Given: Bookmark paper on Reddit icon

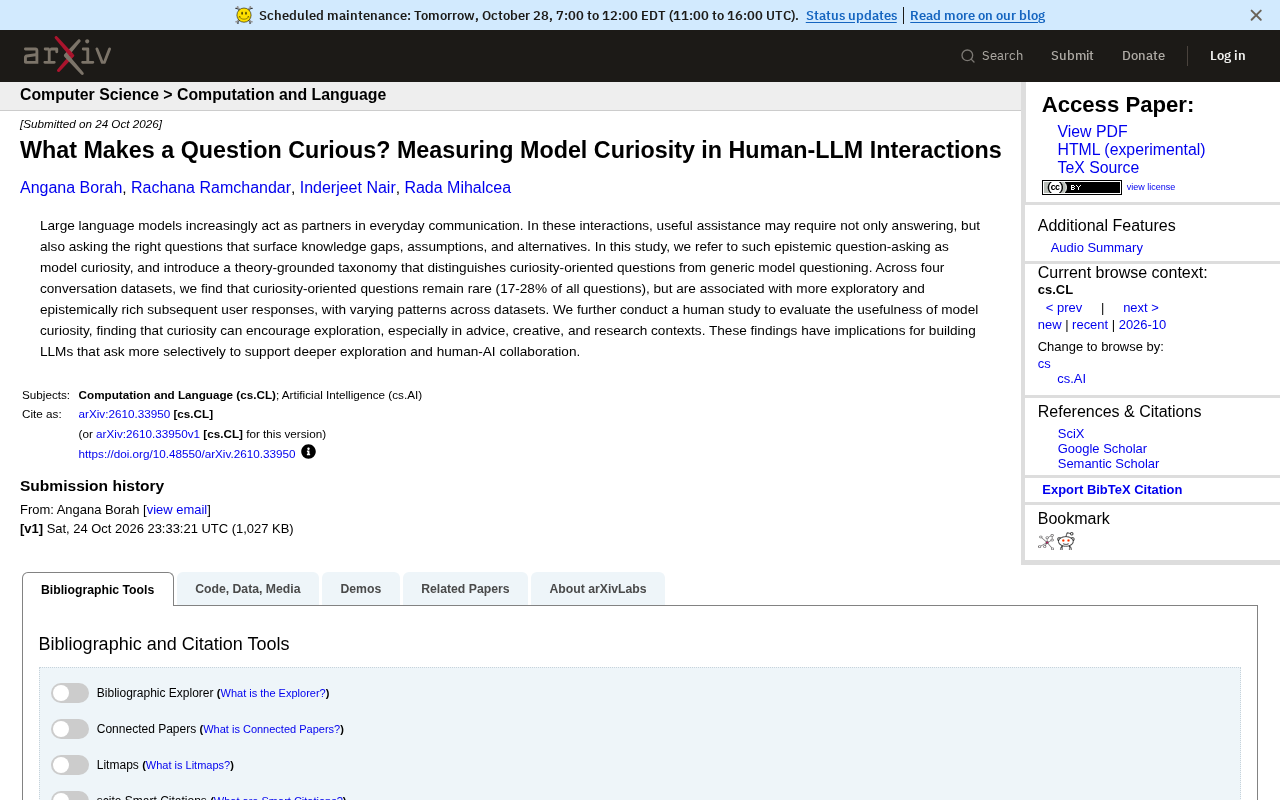Looking at the screenshot, I should coord(1066,541).
